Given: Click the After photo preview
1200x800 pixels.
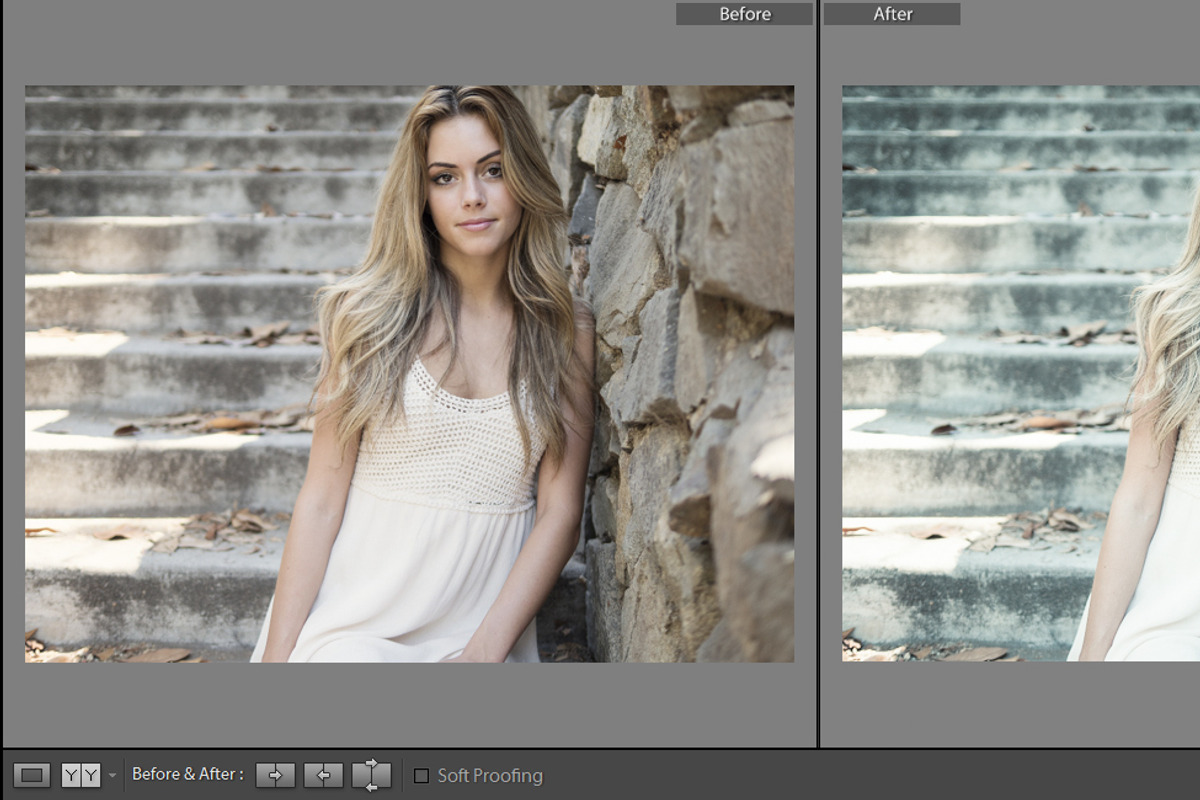Looking at the screenshot, I should (1021, 374).
